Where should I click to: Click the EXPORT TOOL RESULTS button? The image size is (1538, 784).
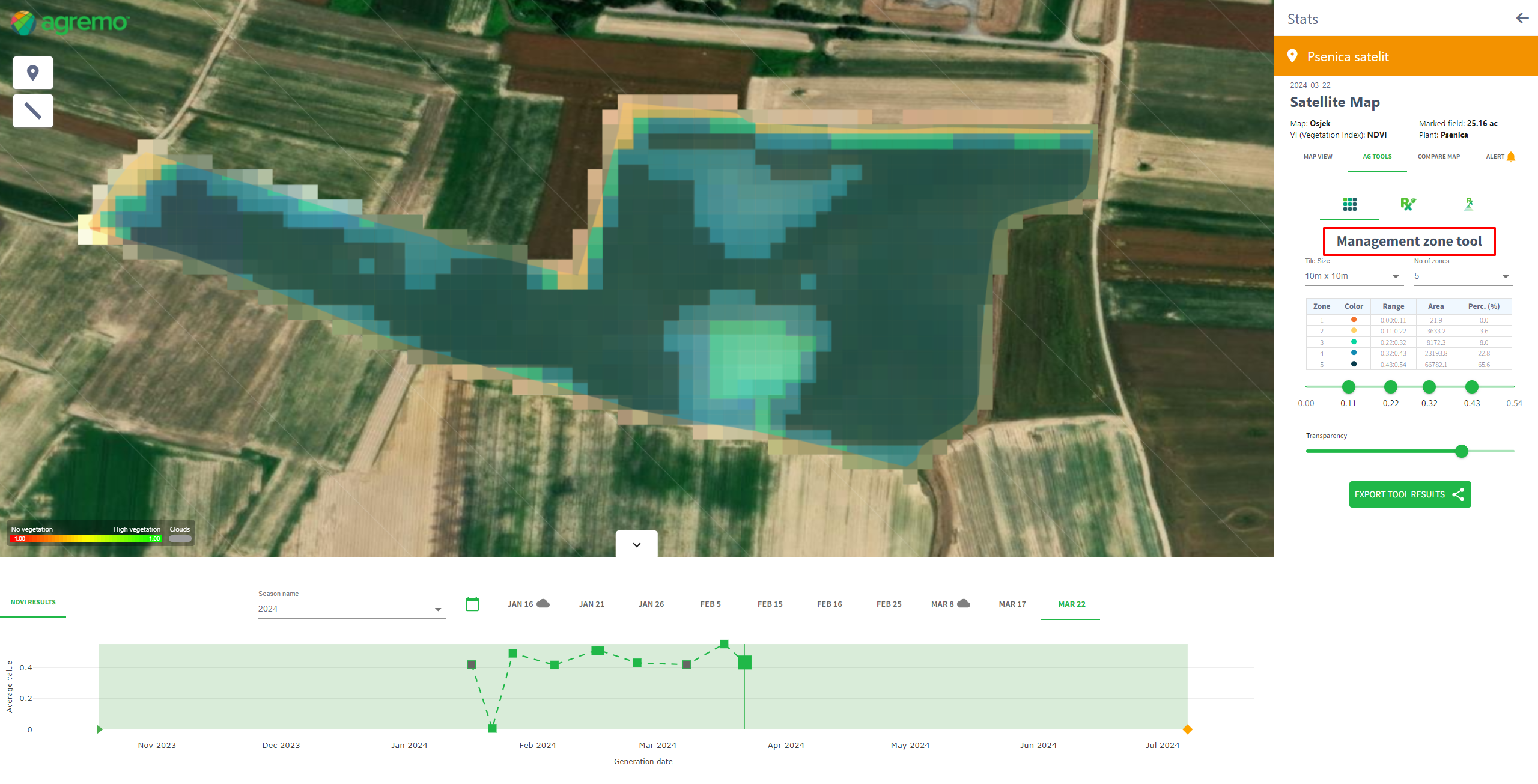coord(1409,494)
